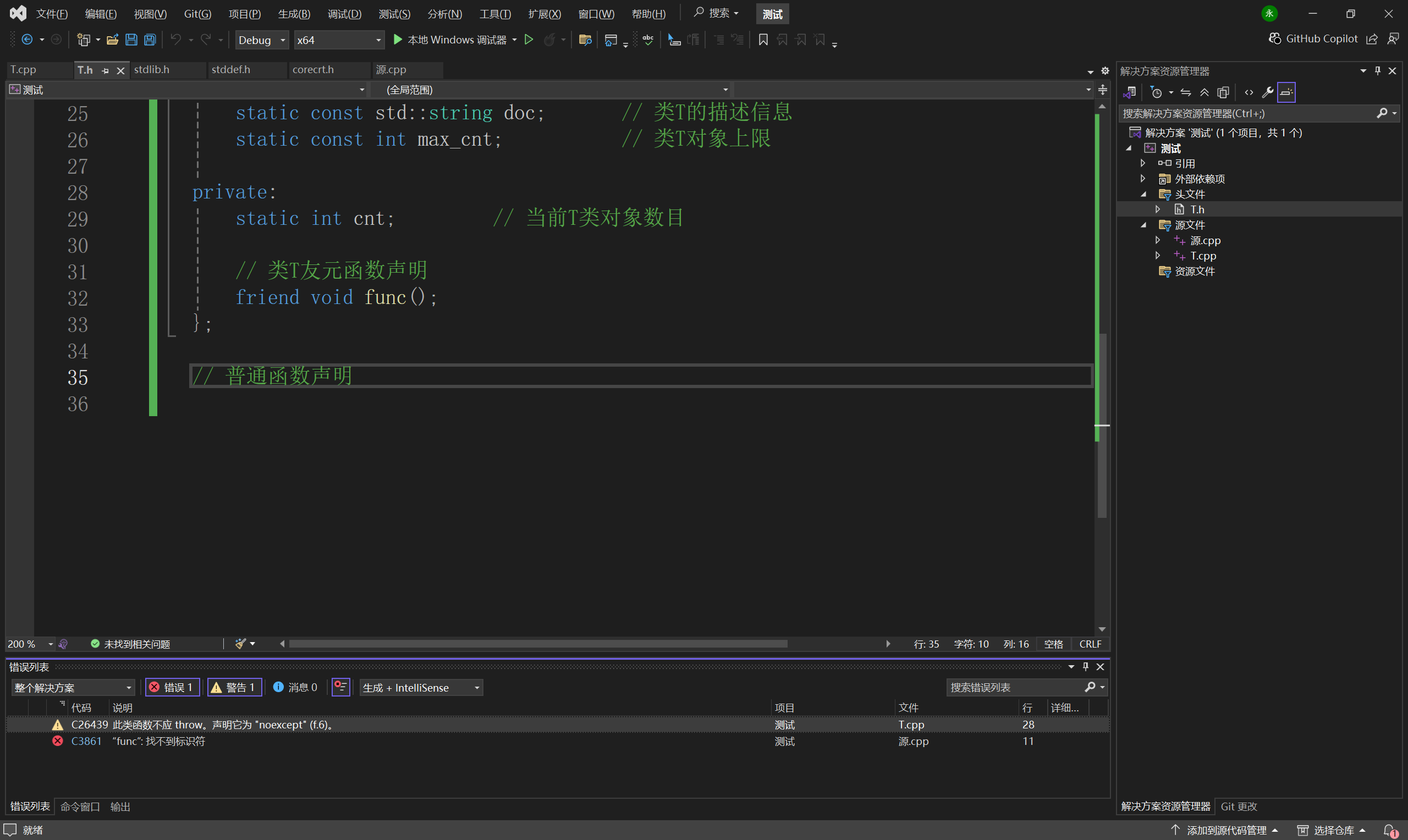
Task: Click the GitHub Copilot icon
Action: click(1275, 38)
